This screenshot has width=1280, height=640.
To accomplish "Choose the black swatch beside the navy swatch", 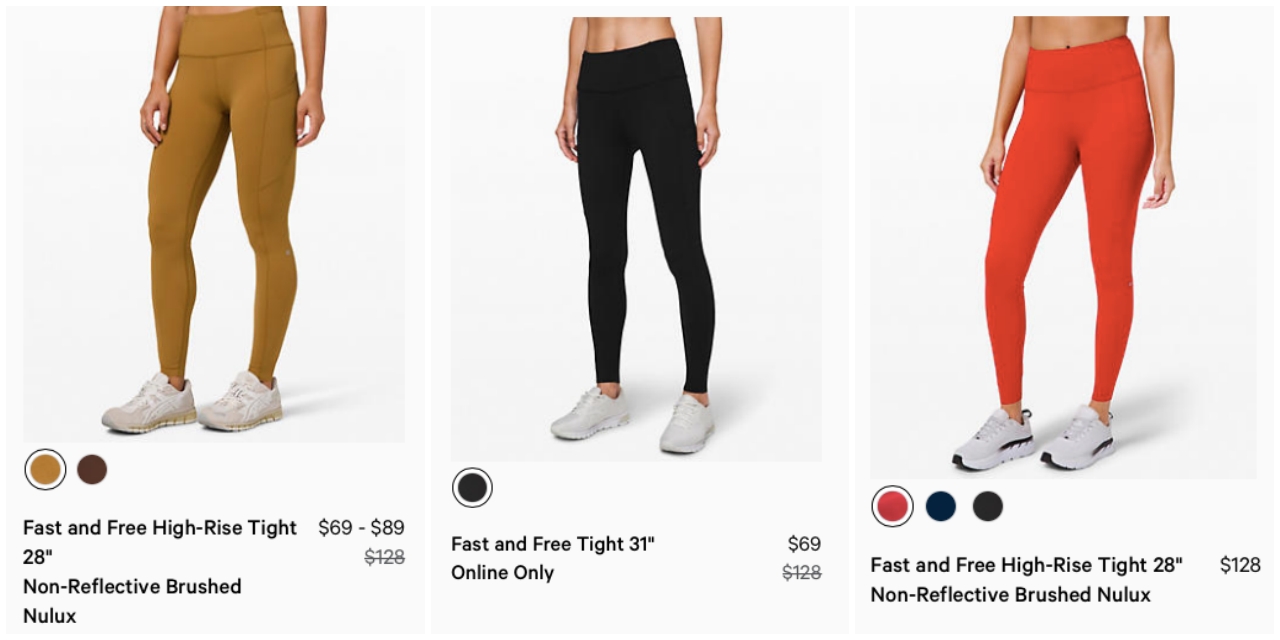I will [x=988, y=506].
